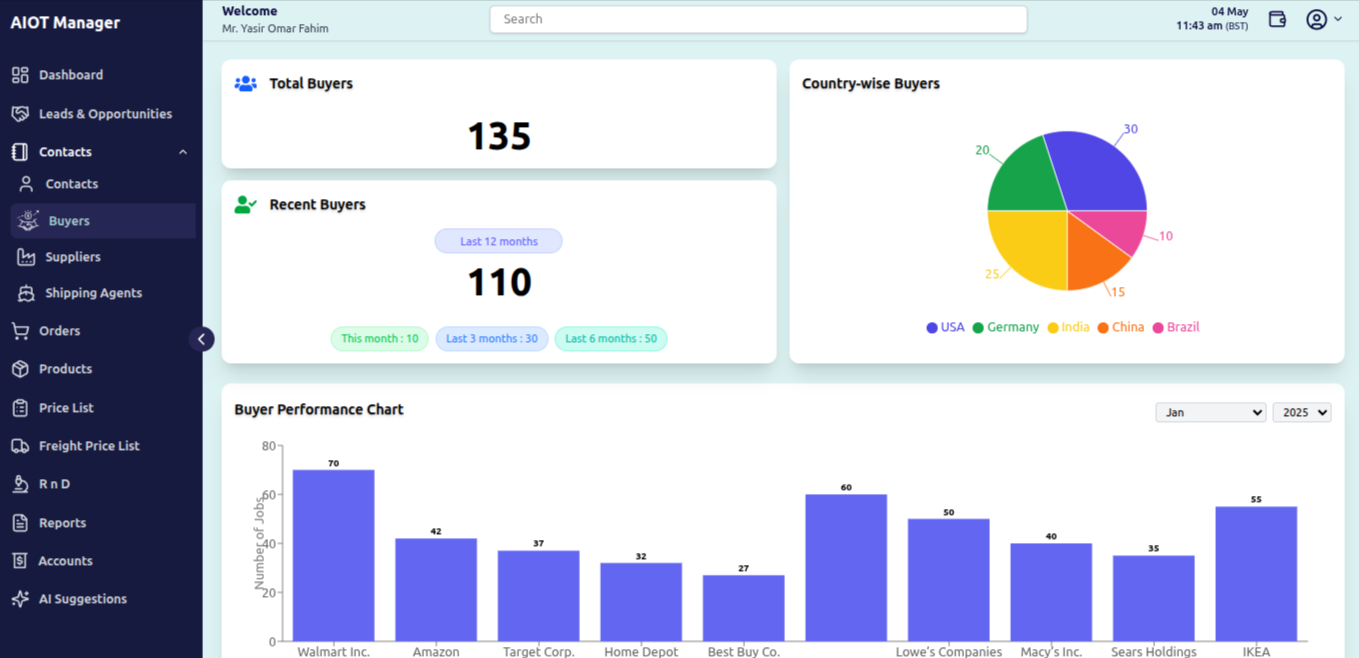Expand the profile menu chevron
Viewport: 1359px width, 658px height.
pos(1338,19)
